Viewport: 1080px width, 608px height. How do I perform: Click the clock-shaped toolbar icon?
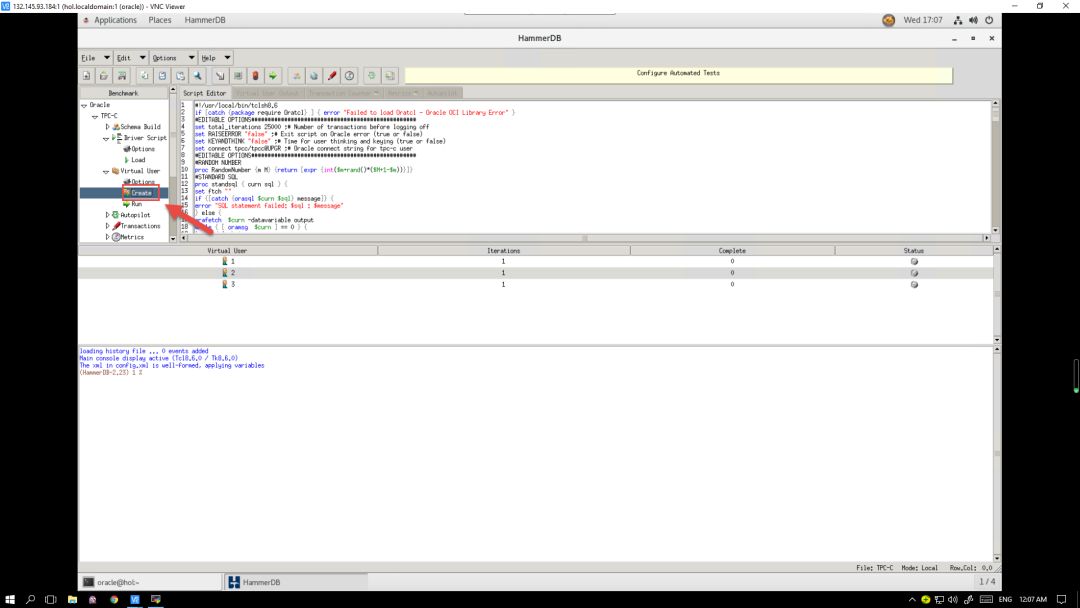click(349, 75)
